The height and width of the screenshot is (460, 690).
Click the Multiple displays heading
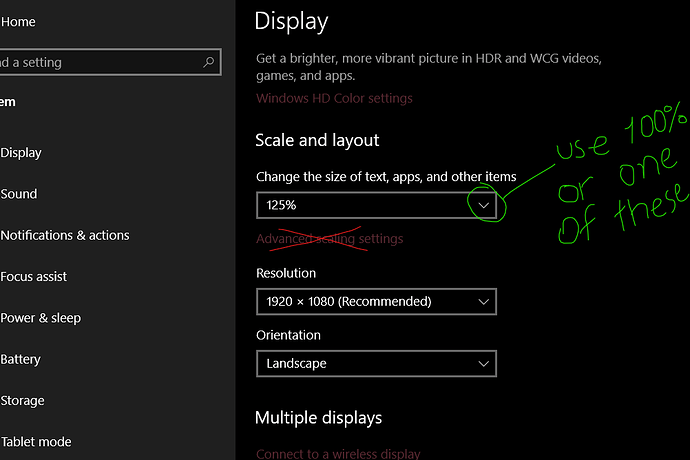point(319,418)
